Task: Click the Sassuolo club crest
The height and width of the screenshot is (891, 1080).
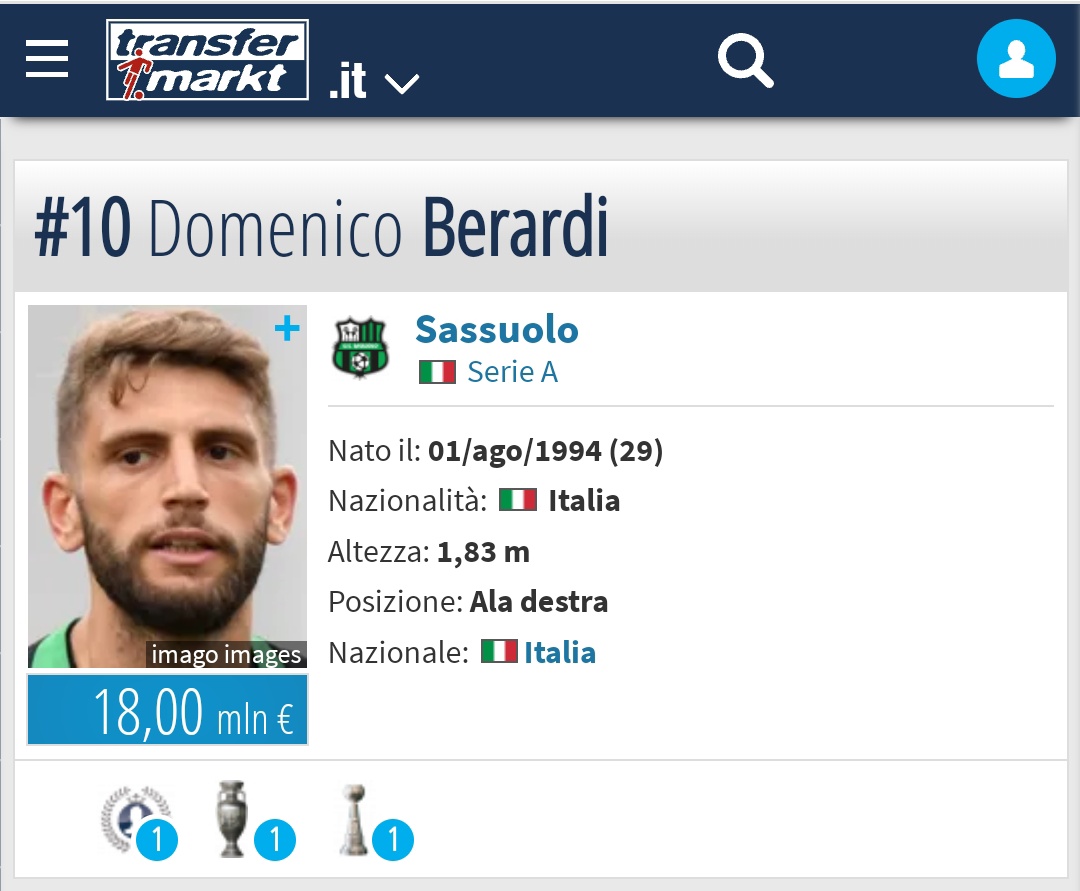Action: [x=360, y=348]
